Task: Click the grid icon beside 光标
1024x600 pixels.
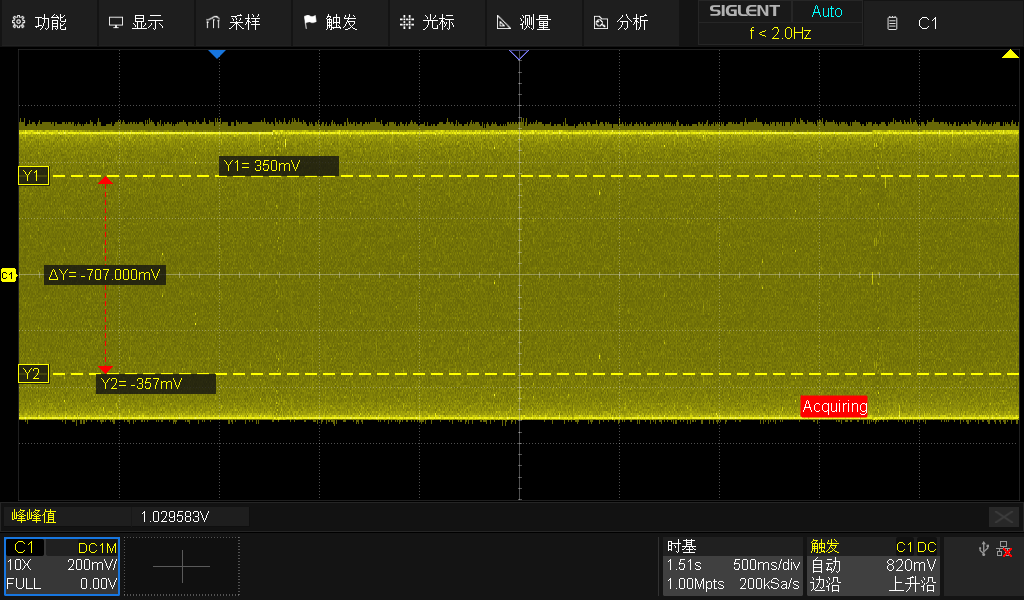Action: coord(407,22)
